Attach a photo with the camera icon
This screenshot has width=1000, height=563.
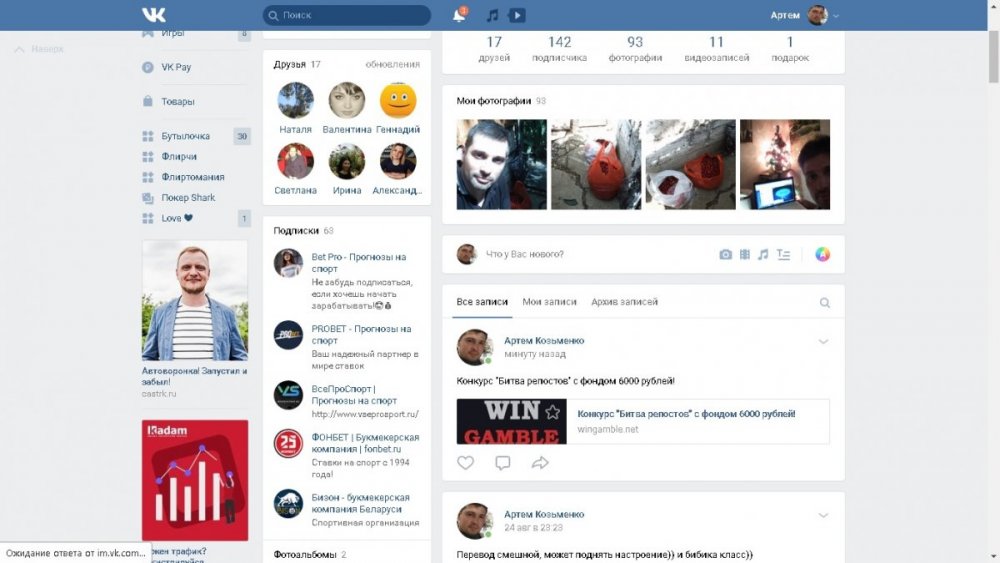point(726,255)
